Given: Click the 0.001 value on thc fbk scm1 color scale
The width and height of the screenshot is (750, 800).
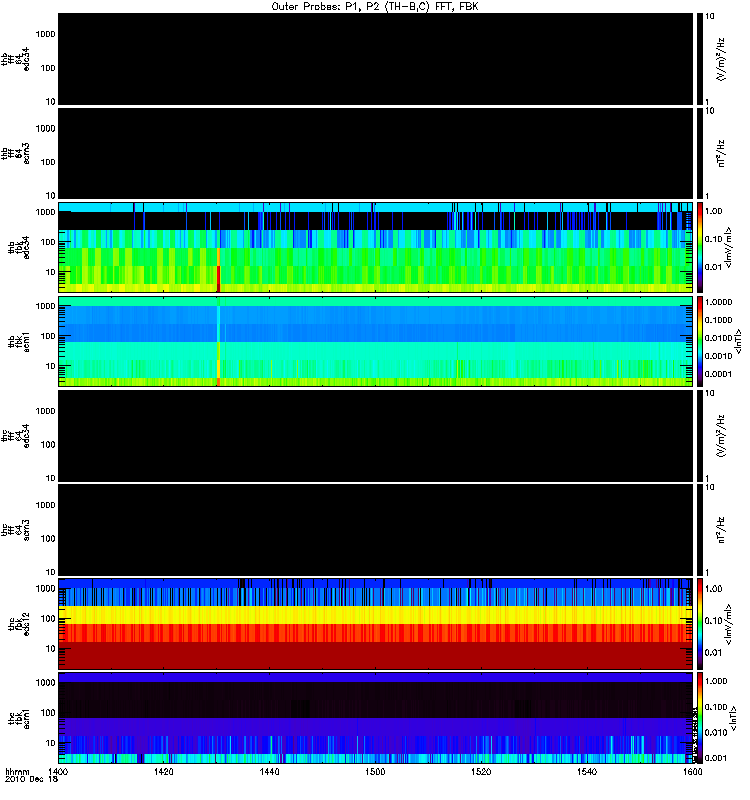Looking at the screenshot, I should (716, 758).
